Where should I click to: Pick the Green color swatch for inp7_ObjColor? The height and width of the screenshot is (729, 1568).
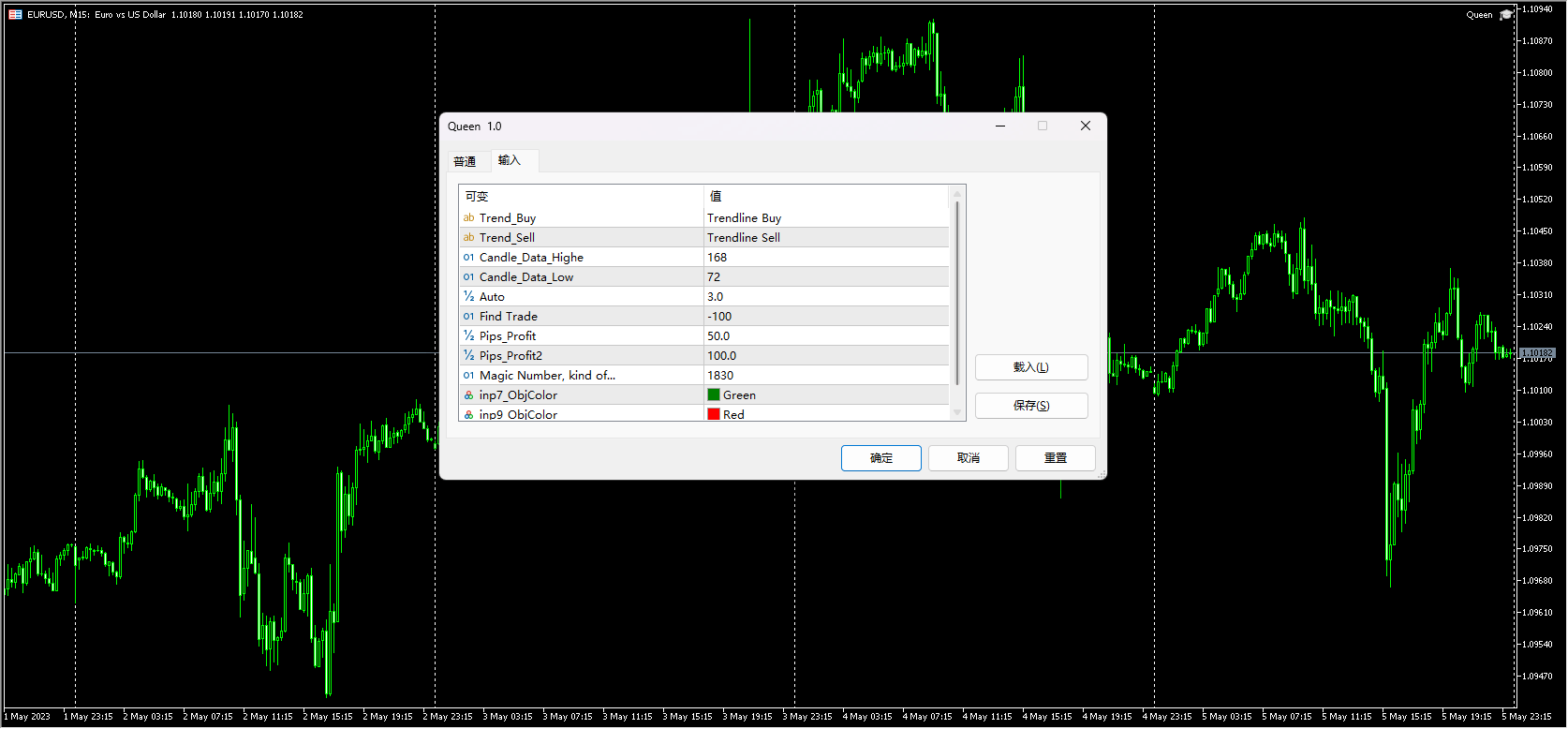[x=714, y=395]
